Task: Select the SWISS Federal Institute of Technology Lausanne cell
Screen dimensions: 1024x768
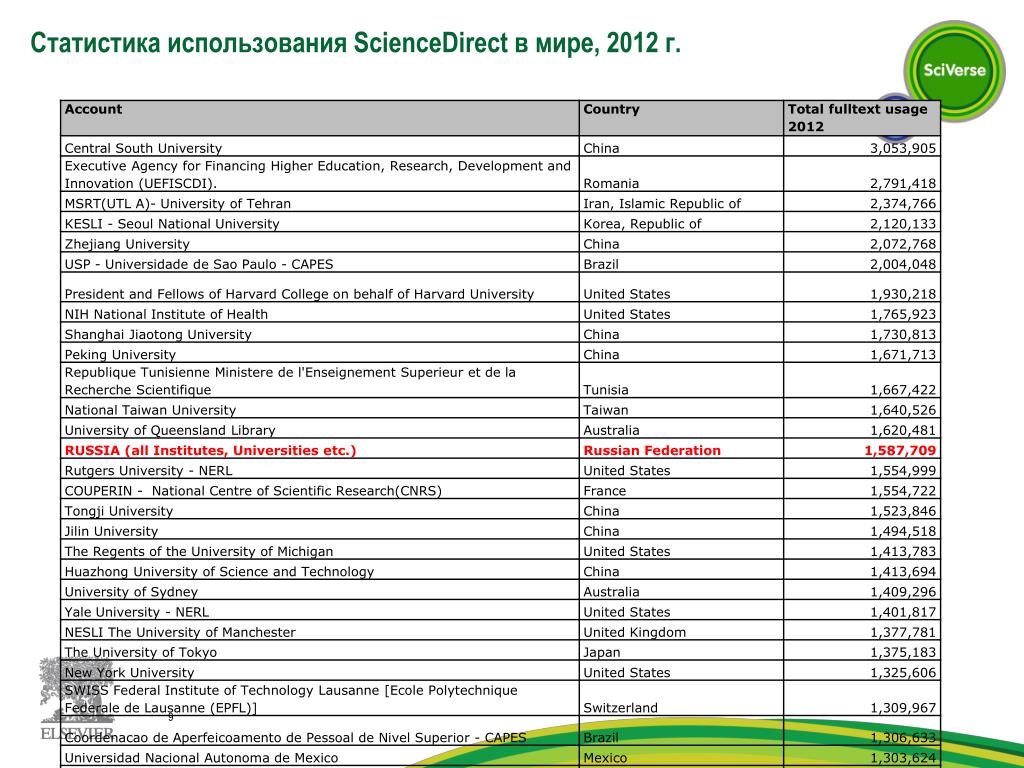Action: pyautogui.click(x=319, y=699)
